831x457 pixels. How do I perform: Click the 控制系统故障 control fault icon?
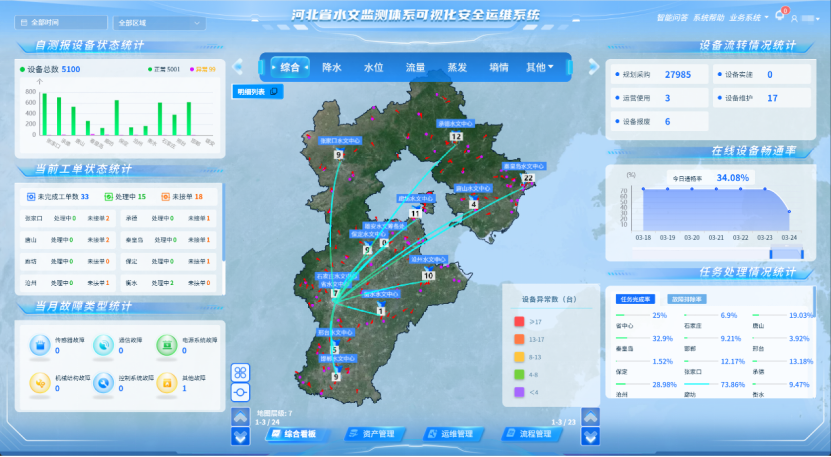pos(102,381)
